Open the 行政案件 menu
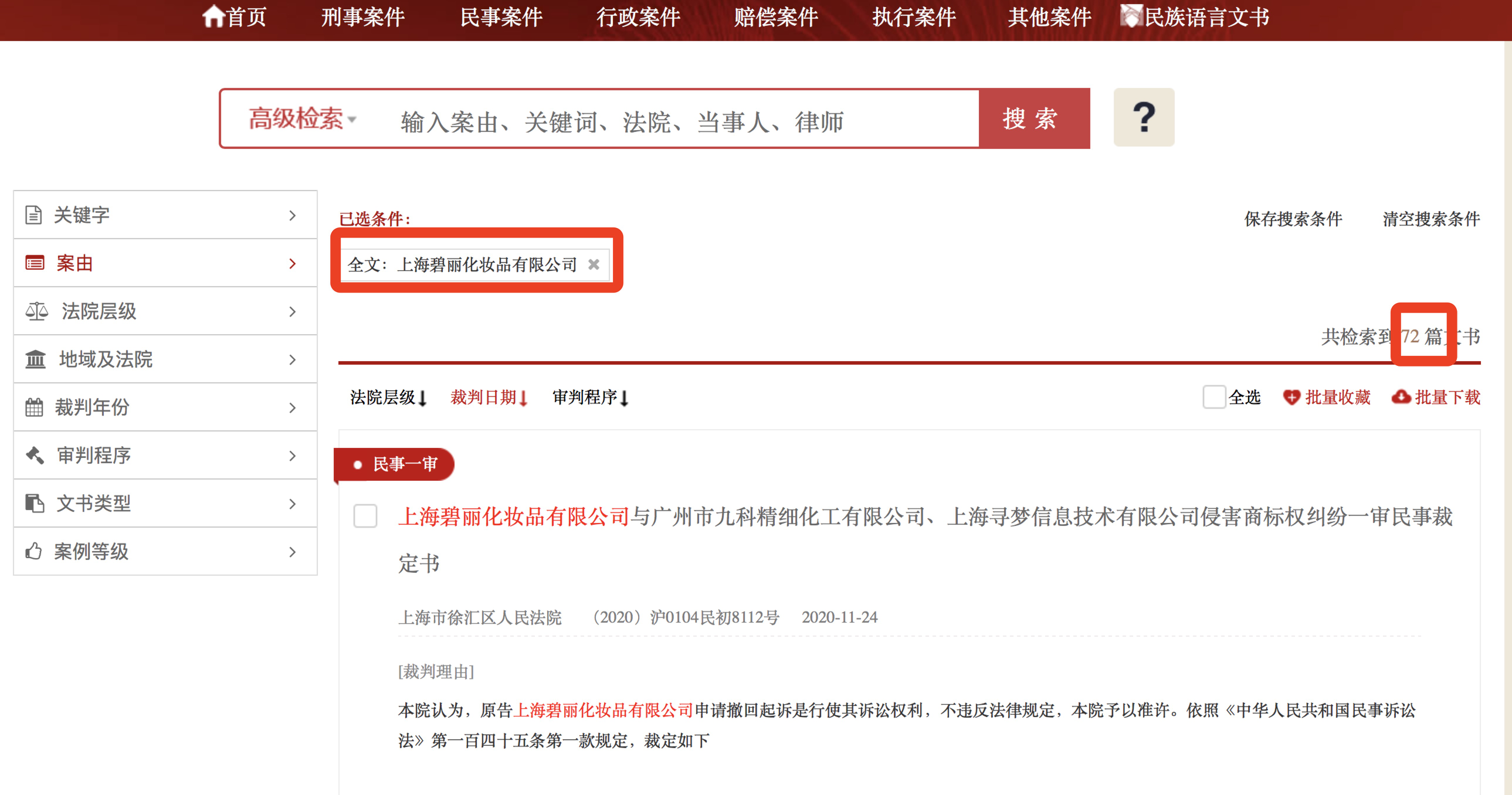The height and width of the screenshot is (795, 1512). tap(639, 17)
